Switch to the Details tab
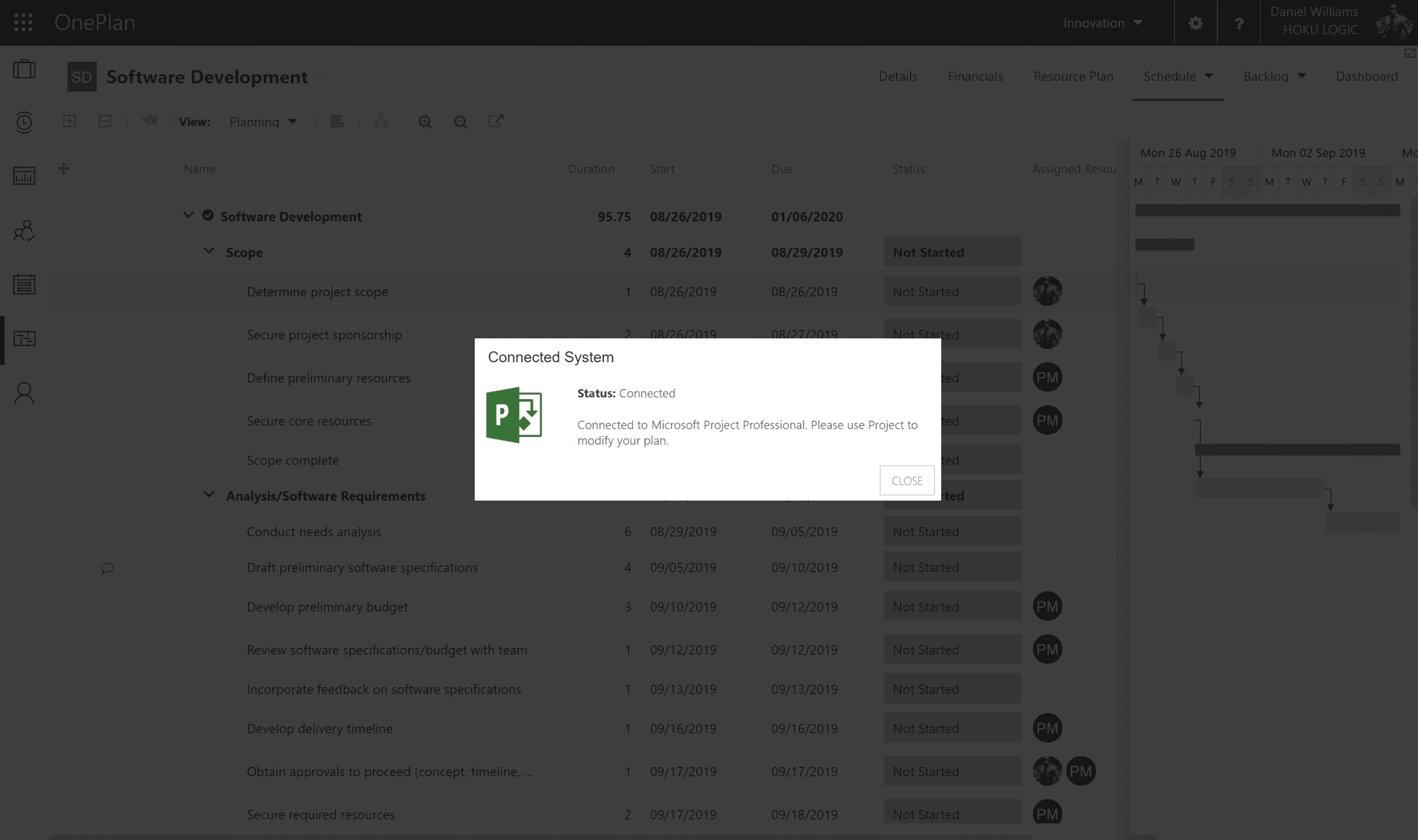Image resolution: width=1418 pixels, height=840 pixels. coord(898,76)
